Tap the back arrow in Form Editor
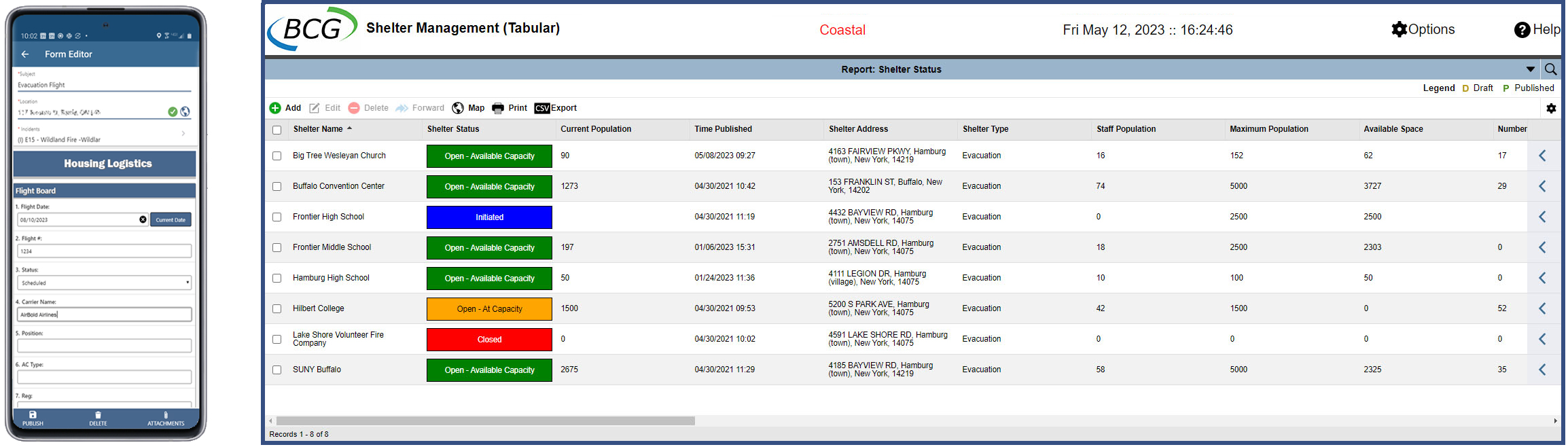Image resolution: width=1568 pixels, height=447 pixels. point(25,54)
